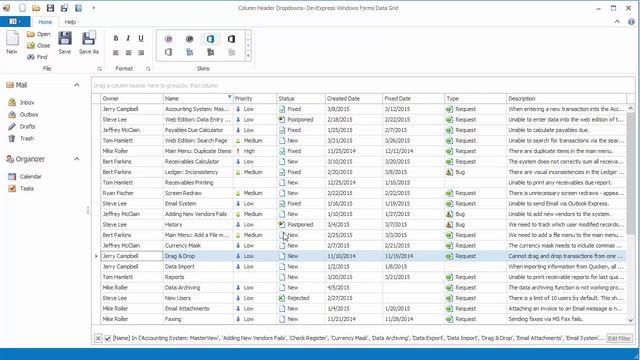Collapse the ribbon with the chevron
The height and width of the screenshot is (360, 640).
pos(617,22)
